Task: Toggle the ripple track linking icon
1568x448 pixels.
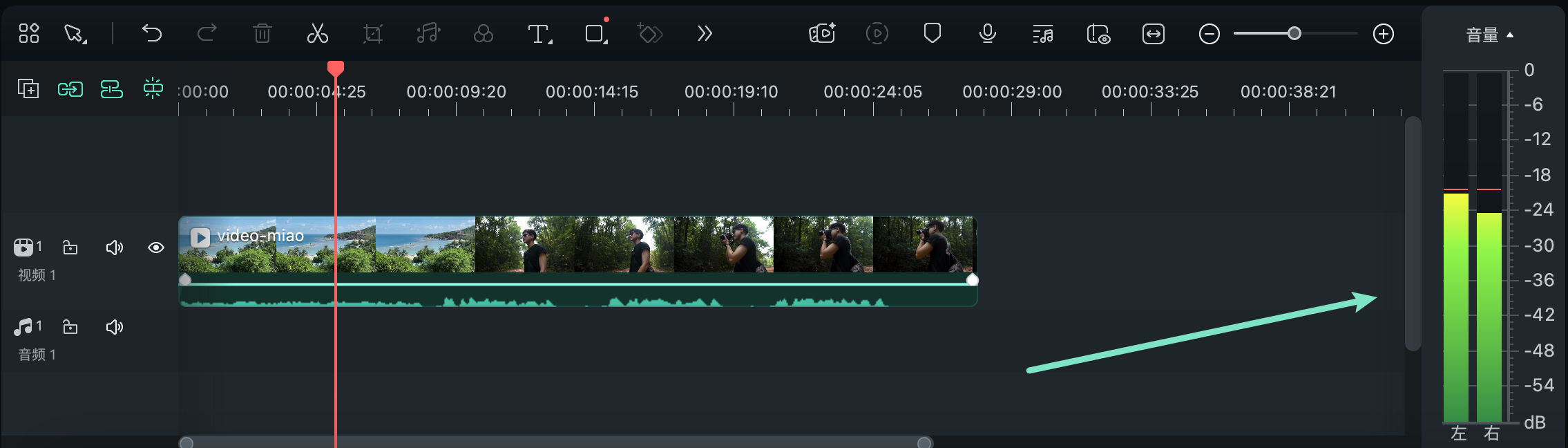Action: coord(112,88)
